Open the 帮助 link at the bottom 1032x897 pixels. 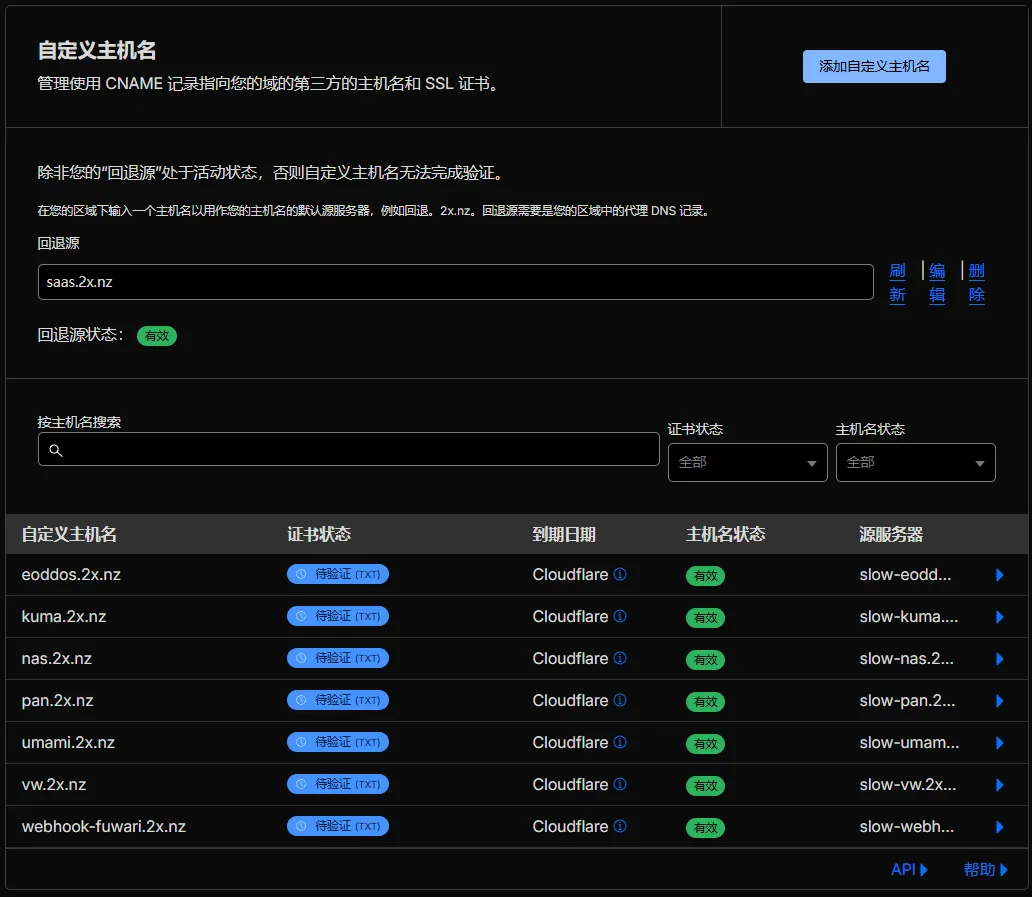click(985, 870)
